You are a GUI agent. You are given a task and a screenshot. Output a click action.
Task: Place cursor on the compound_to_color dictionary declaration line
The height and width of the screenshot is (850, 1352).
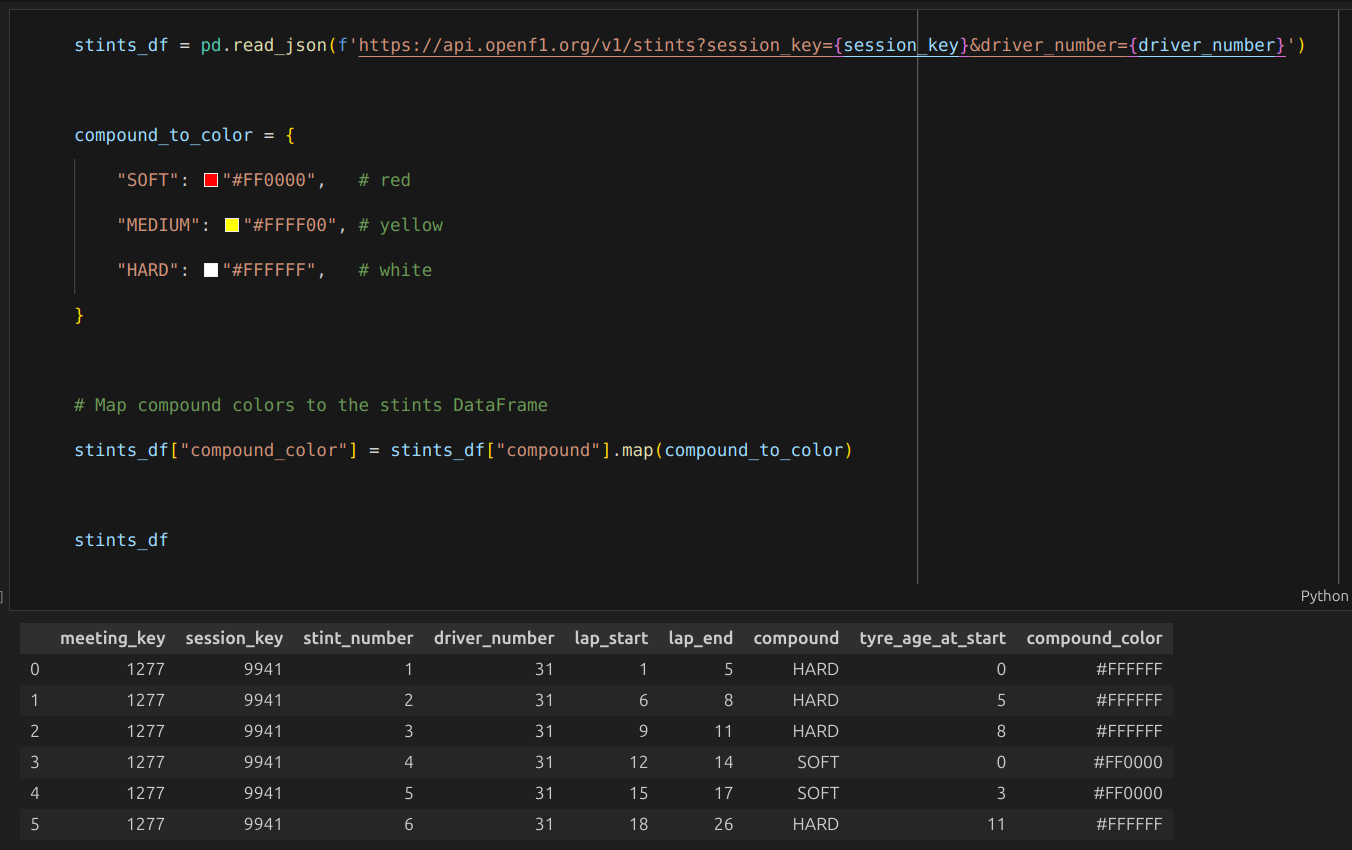coord(185,135)
